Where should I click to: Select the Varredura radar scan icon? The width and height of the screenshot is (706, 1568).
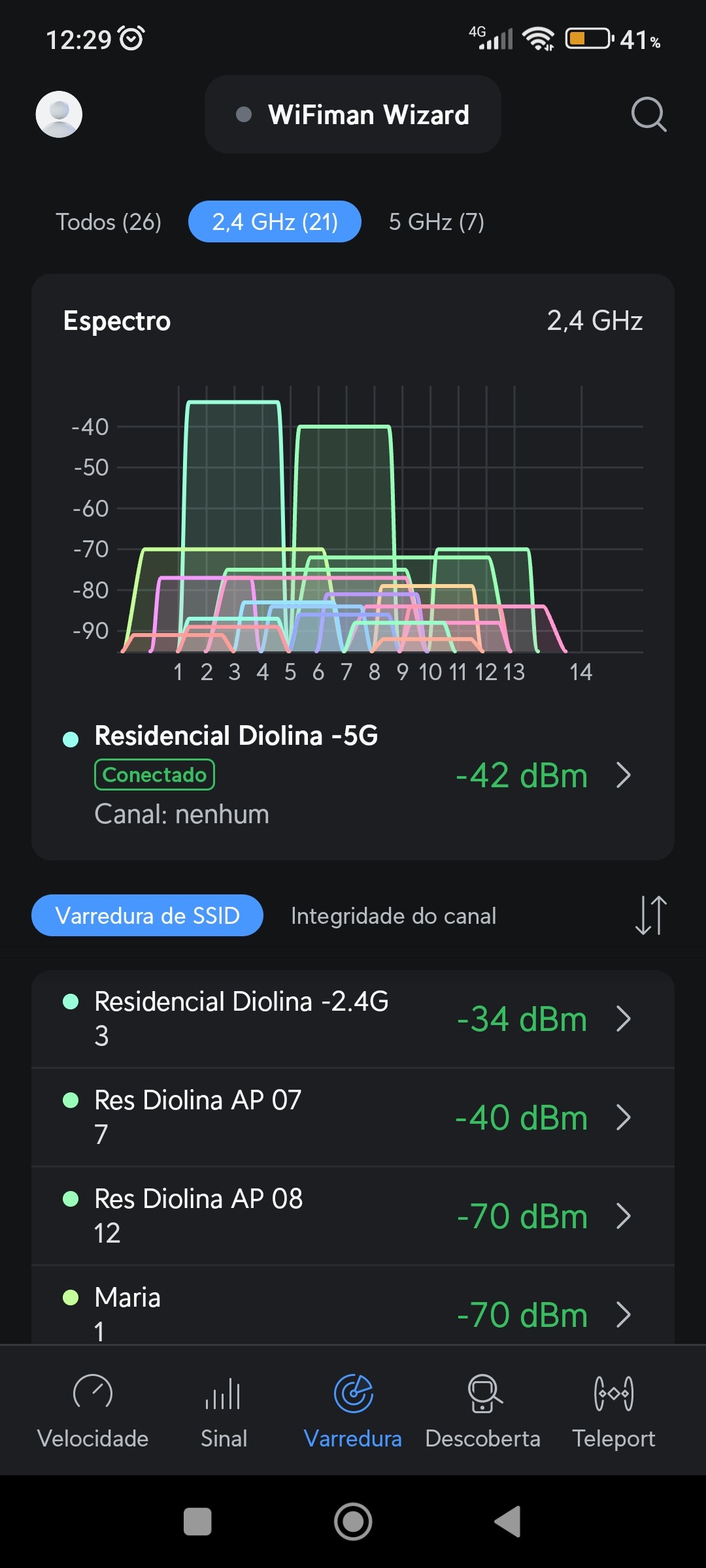[353, 1394]
